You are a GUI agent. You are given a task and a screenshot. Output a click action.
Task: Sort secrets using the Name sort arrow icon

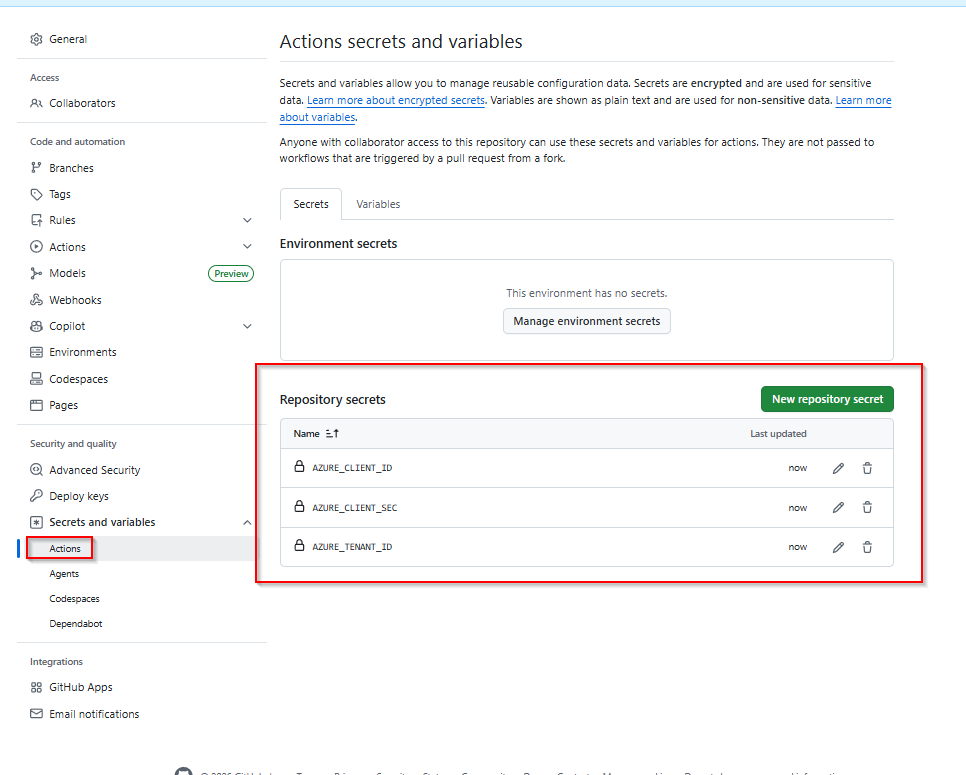(332, 434)
